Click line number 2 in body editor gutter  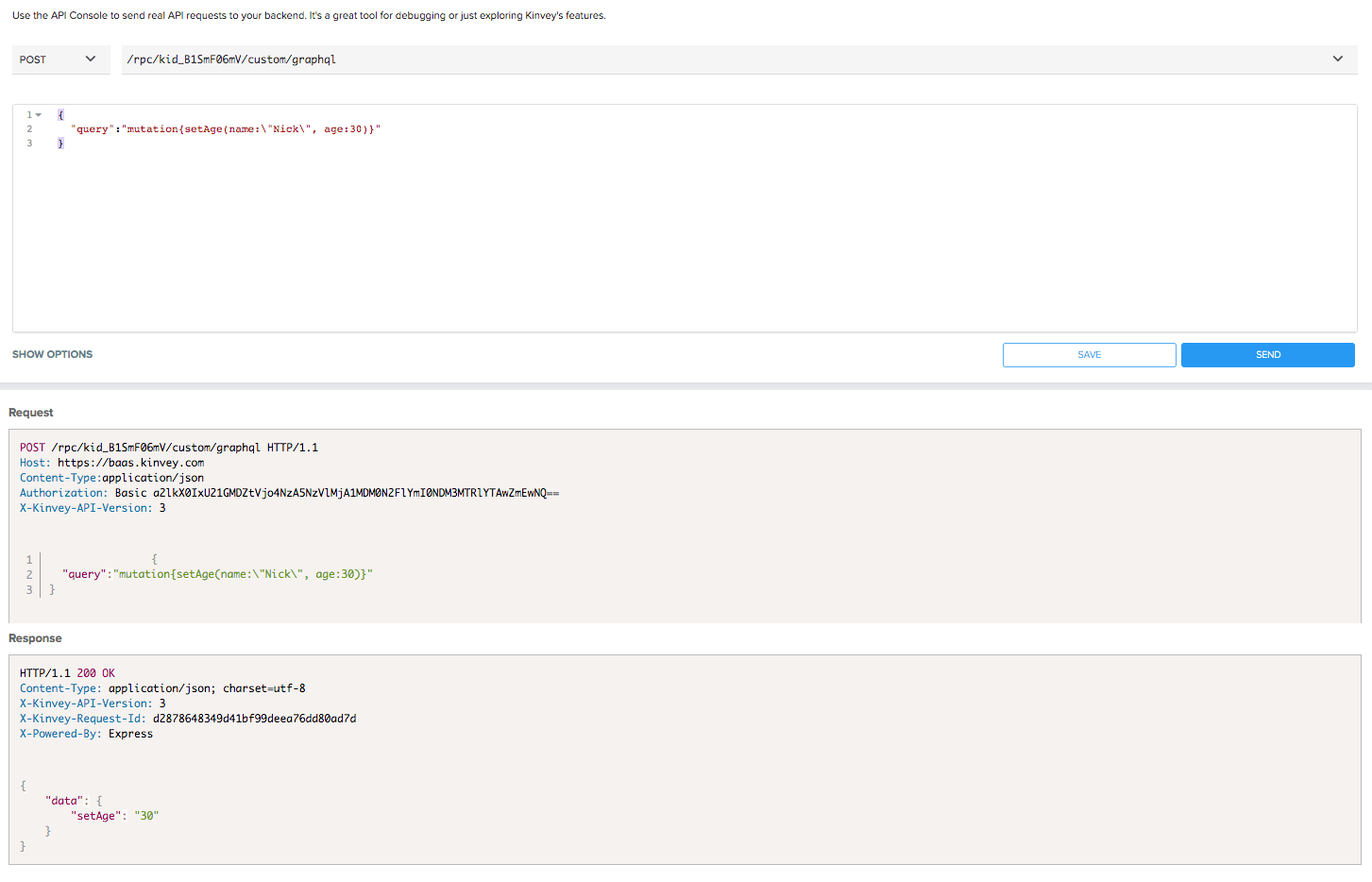tap(29, 129)
